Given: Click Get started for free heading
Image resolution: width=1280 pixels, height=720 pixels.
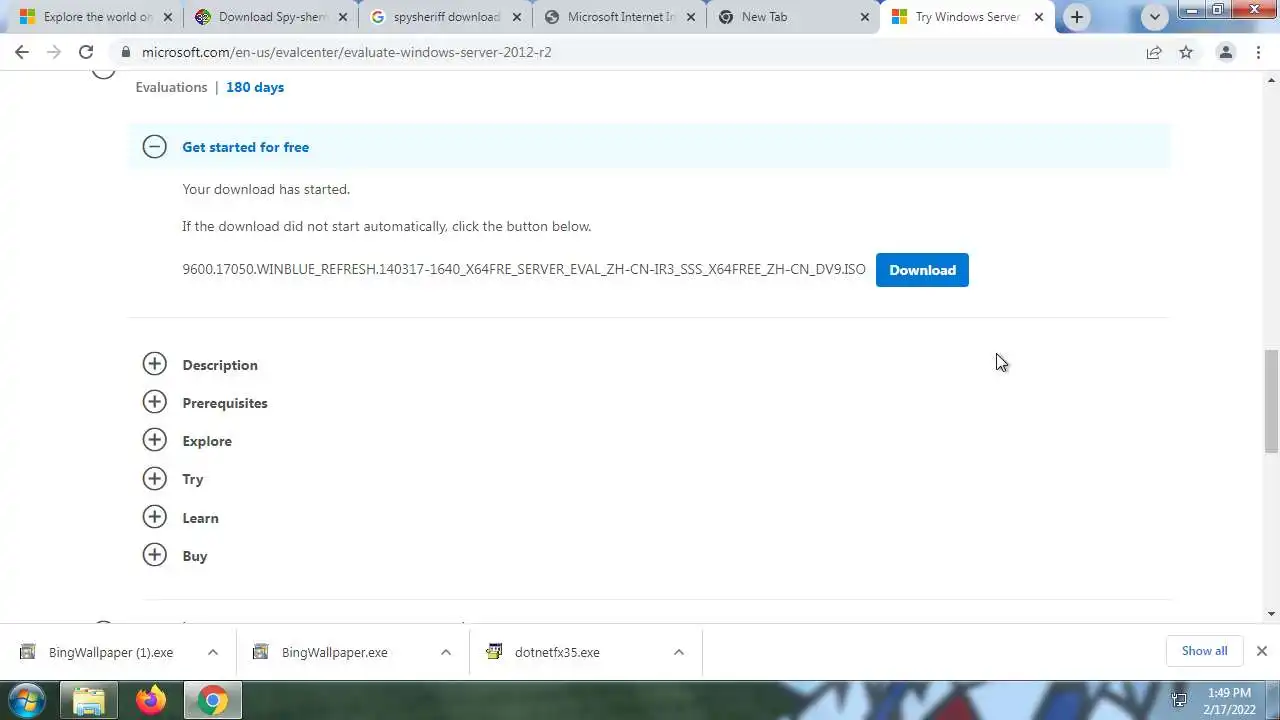Looking at the screenshot, I should point(245,147).
